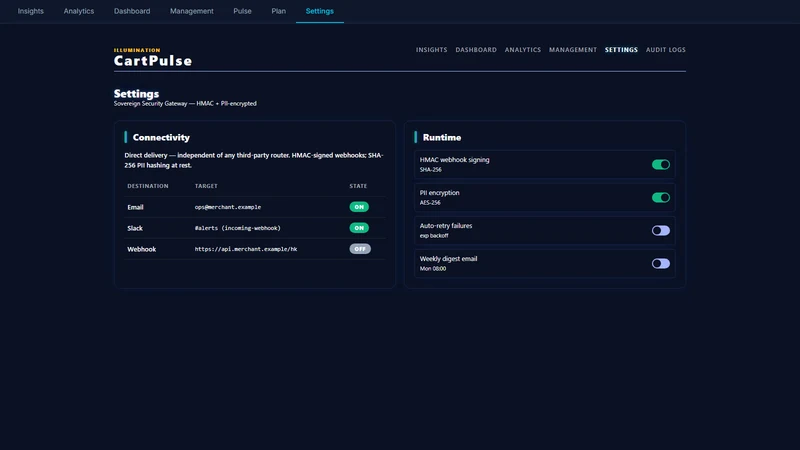Open AUDIT LOGS page
Screen dimensions: 800x450
pyautogui.click(x=665, y=50)
